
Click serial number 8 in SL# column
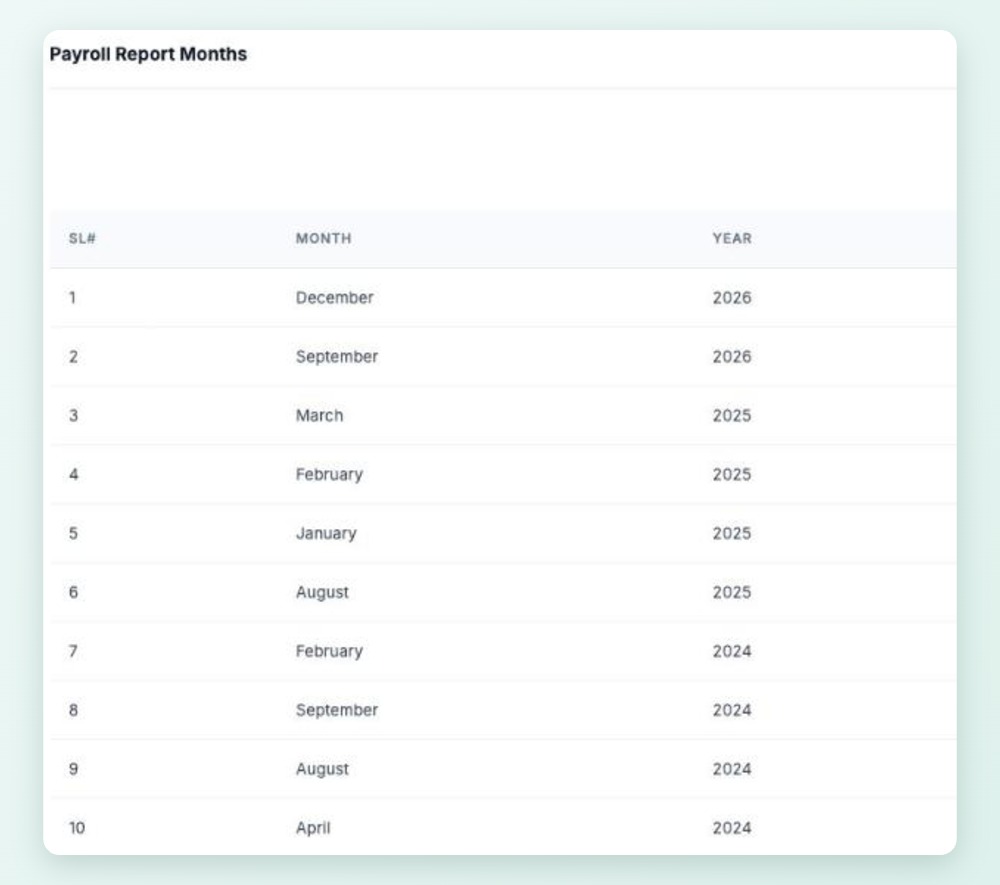(x=73, y=710)
